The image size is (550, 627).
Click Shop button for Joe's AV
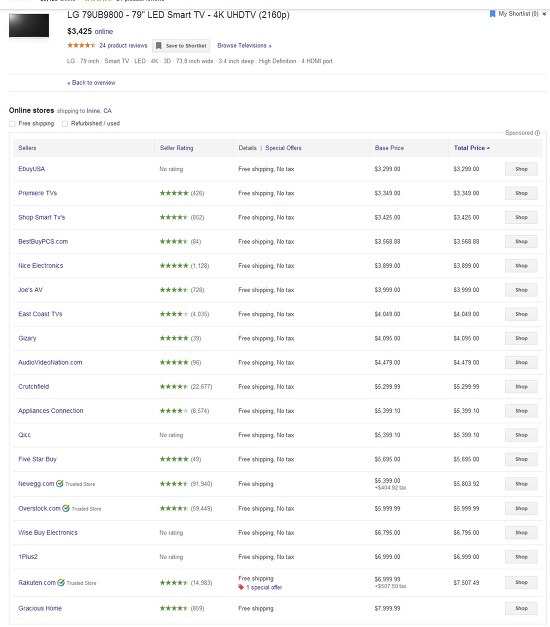521,290
